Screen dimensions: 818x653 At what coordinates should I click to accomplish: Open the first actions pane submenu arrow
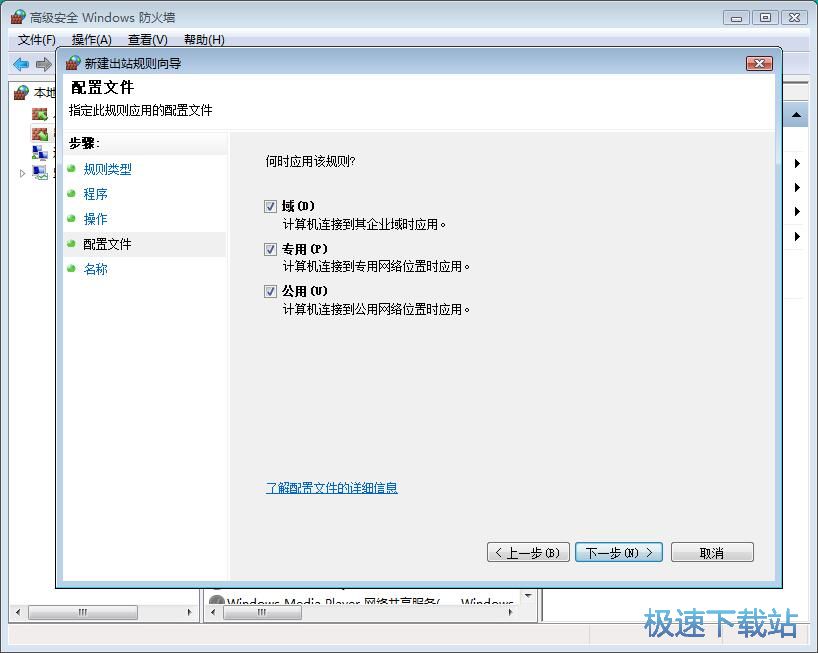797,163
